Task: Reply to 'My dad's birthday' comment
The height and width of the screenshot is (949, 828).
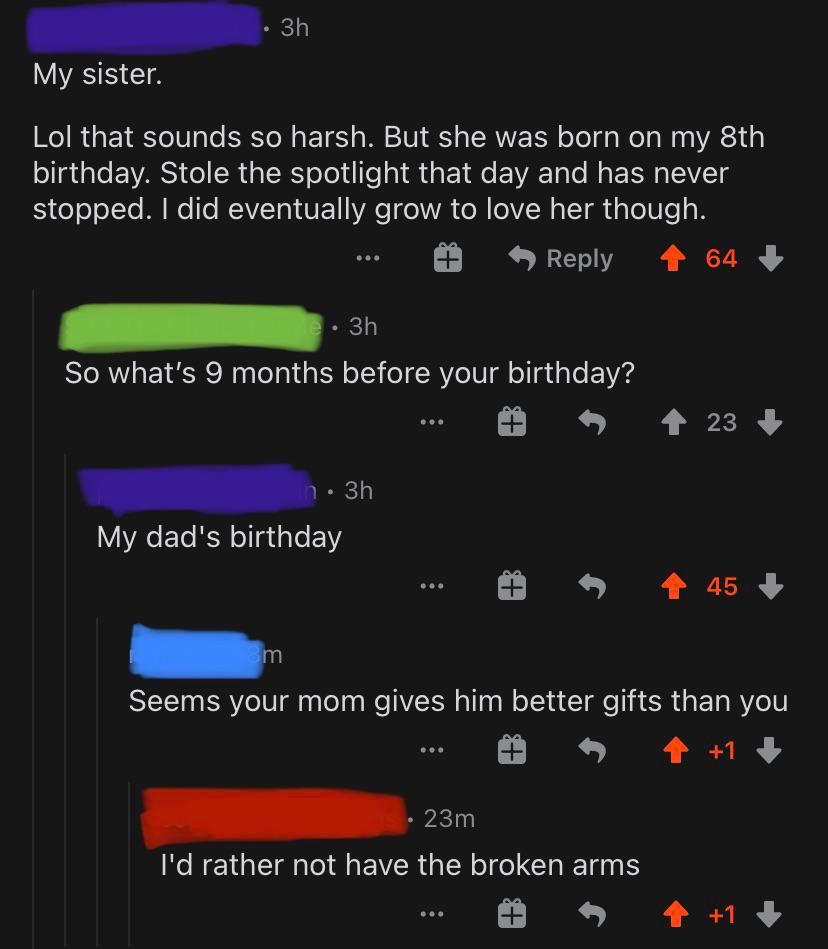Action: [593, 587]
